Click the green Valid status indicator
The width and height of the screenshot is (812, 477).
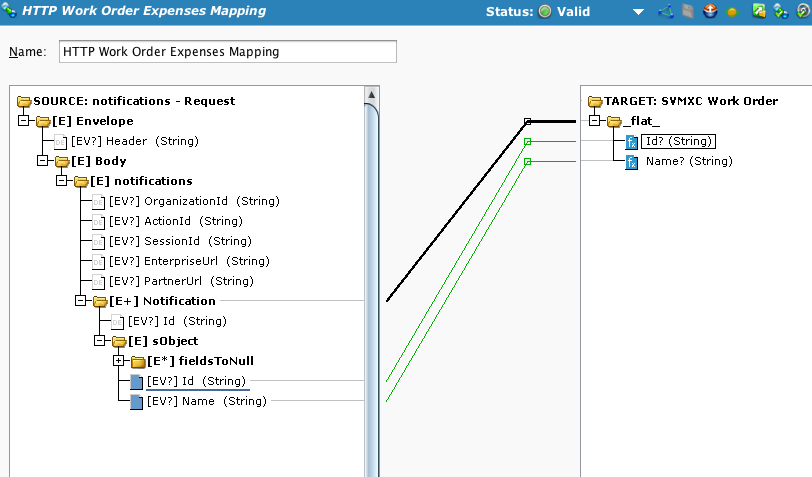coord(545,12)
